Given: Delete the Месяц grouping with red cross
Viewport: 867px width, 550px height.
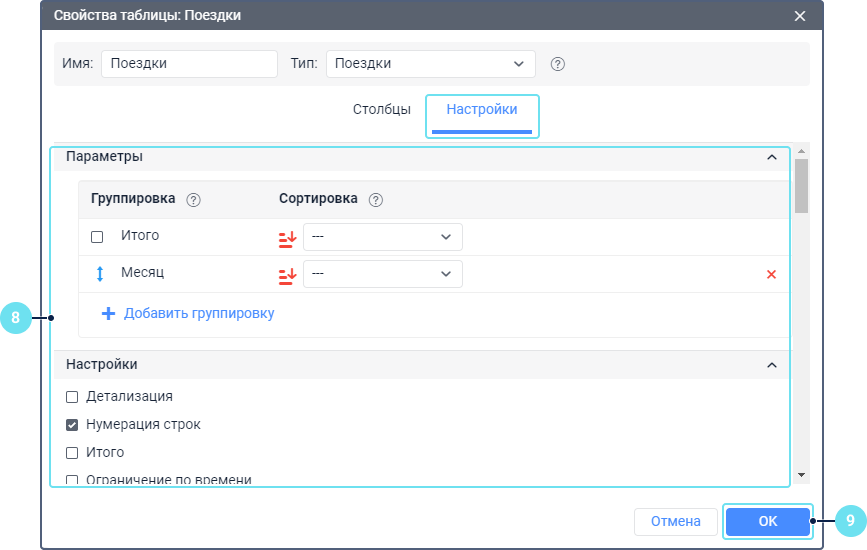Looking at the screenshot, I should click(x=771, y=274).
